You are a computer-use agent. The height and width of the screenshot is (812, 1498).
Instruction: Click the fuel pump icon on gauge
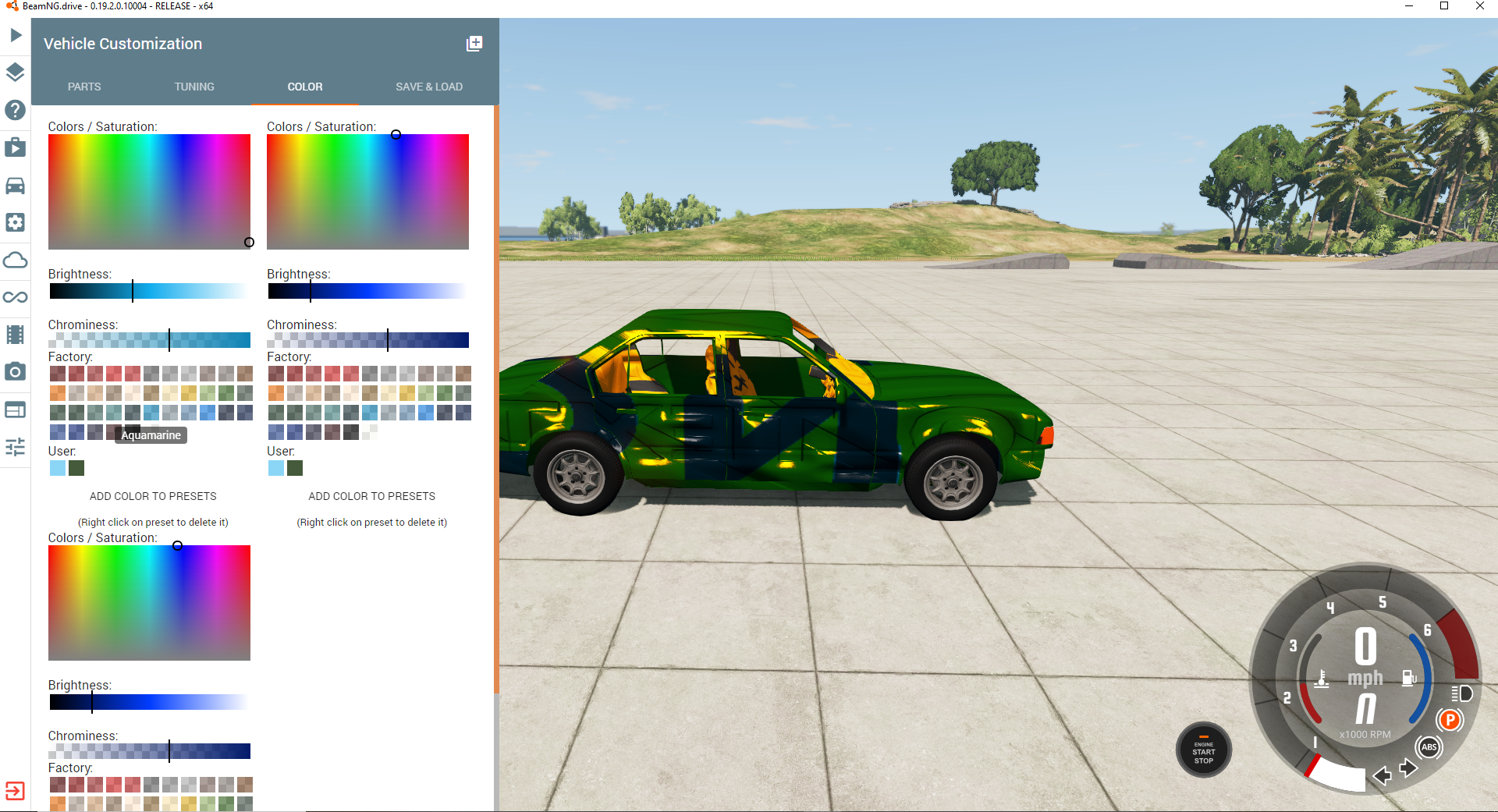pos(1409,678)
